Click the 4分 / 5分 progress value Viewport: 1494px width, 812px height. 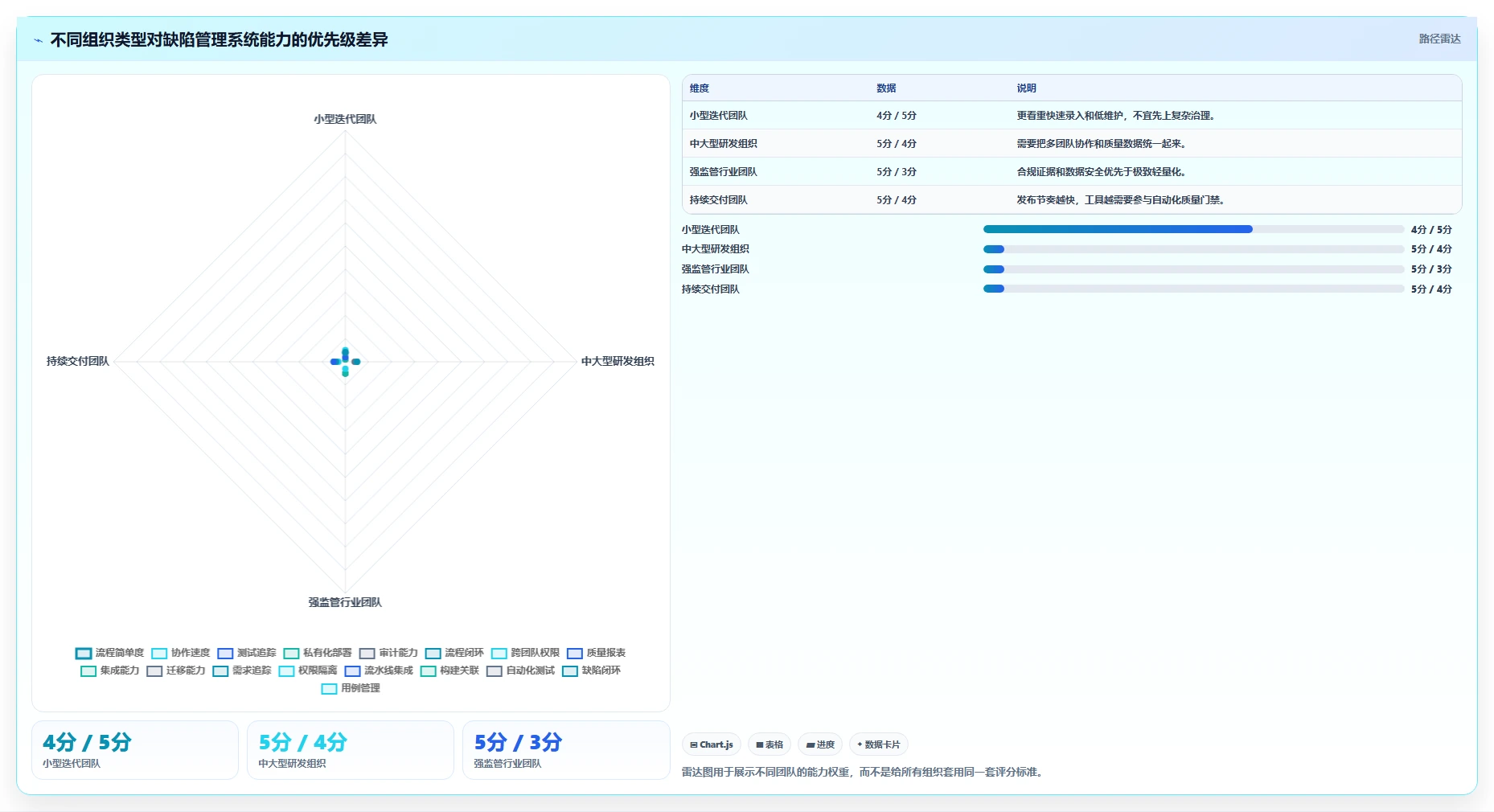pos(1431,230)
